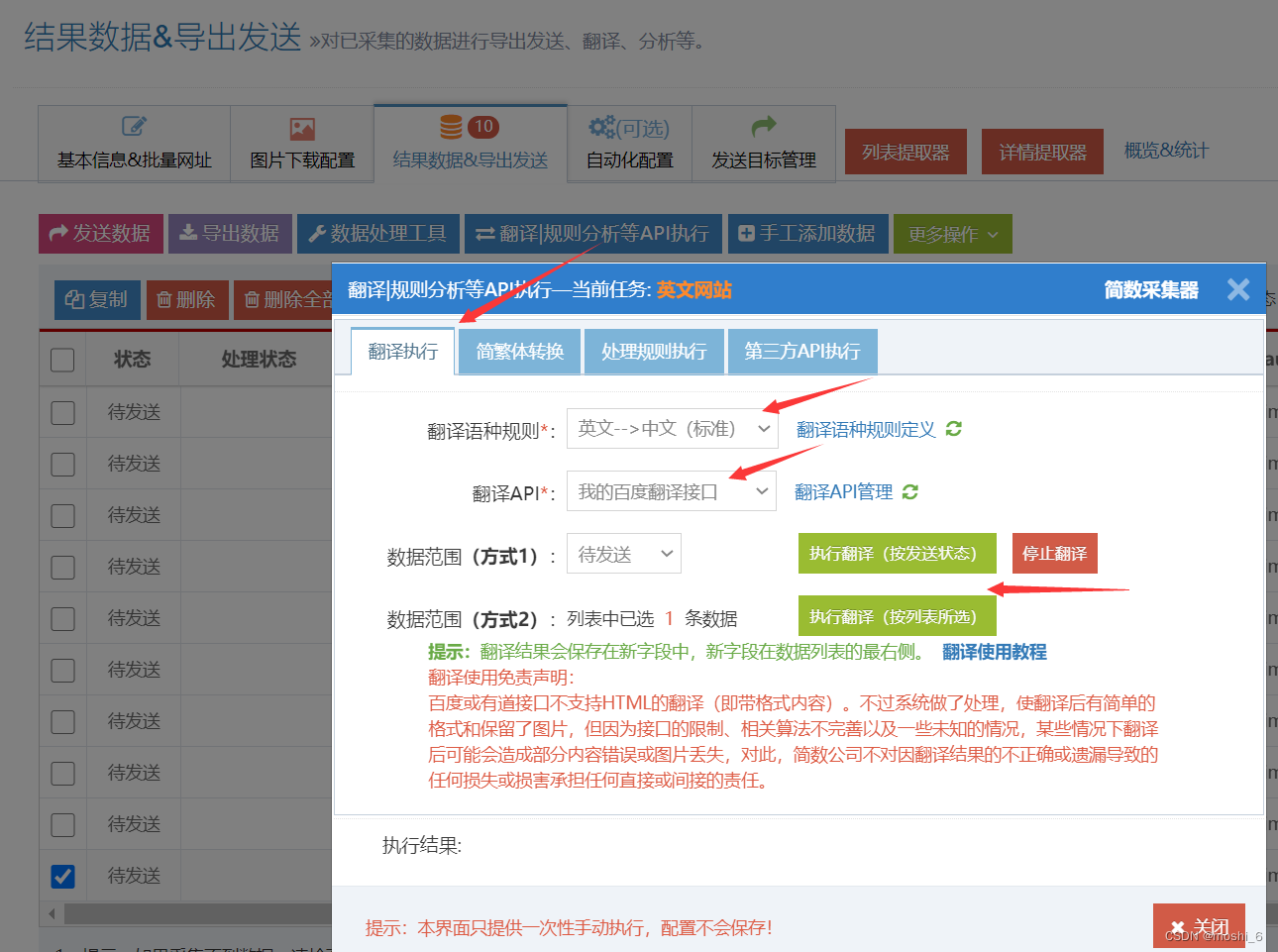Click the picture icon above 图片下载配置

click(x=302, y=129)
